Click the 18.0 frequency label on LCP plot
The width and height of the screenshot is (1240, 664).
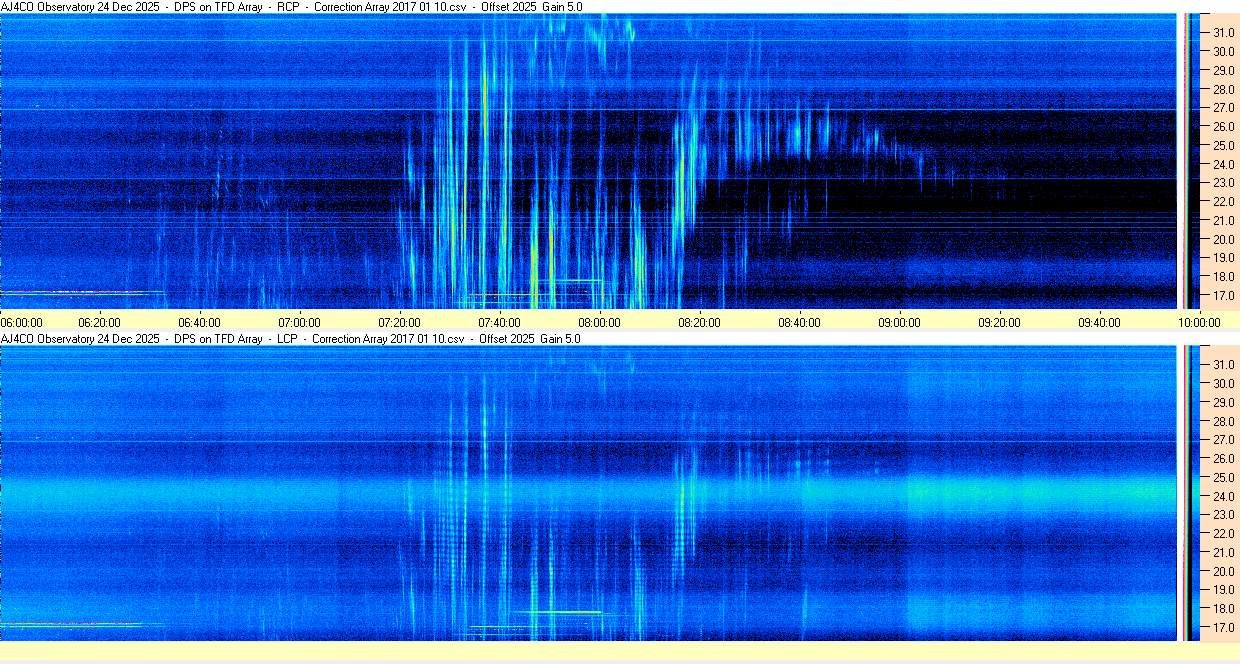point(1224,608)
